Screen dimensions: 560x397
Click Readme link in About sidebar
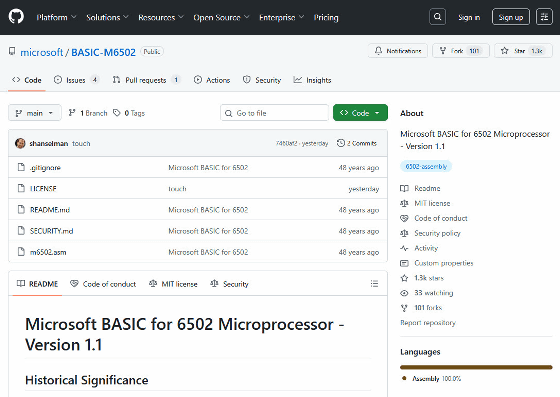click(x=420, y=188)
